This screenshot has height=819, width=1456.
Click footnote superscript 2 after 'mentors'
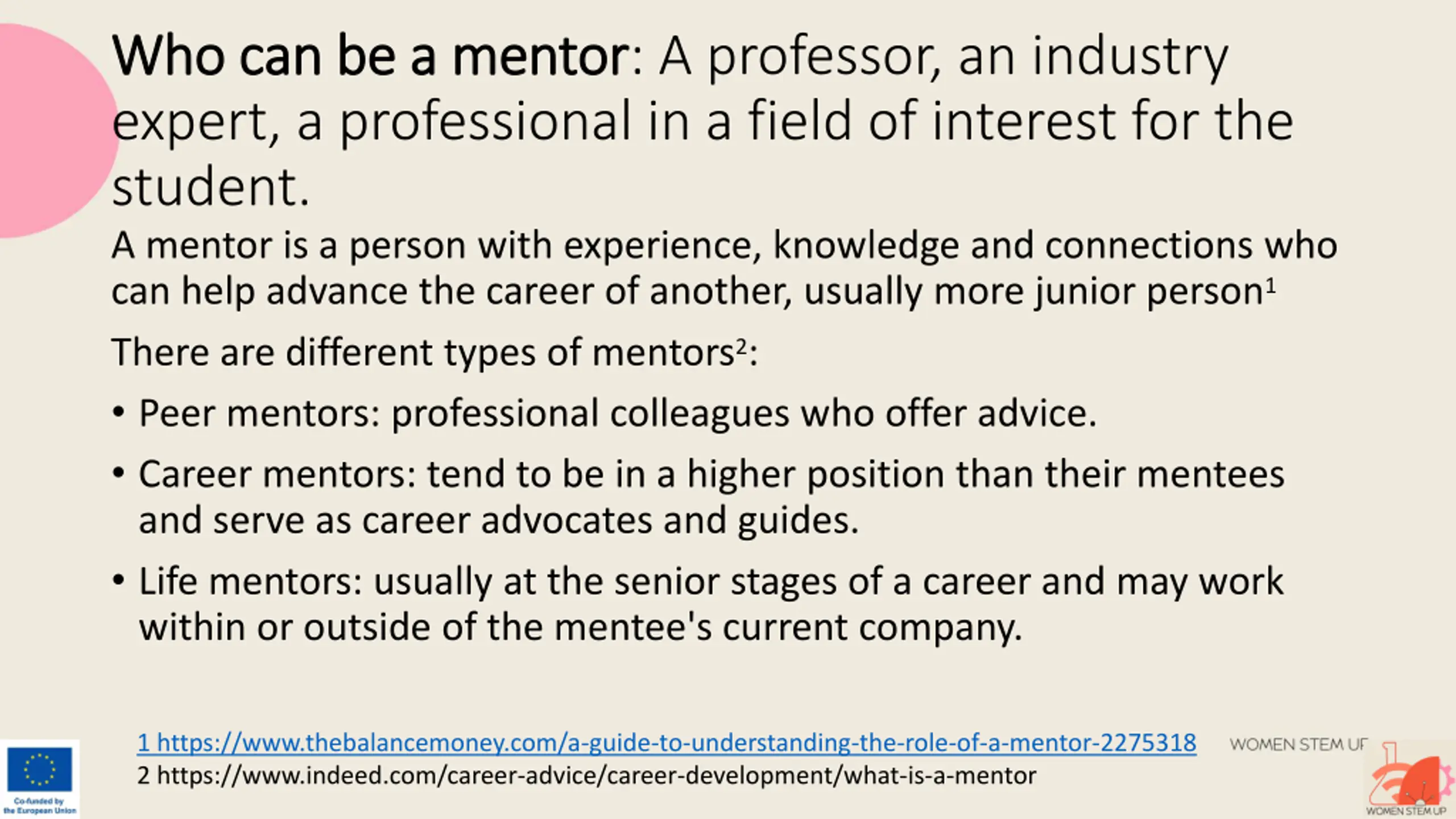741,346
